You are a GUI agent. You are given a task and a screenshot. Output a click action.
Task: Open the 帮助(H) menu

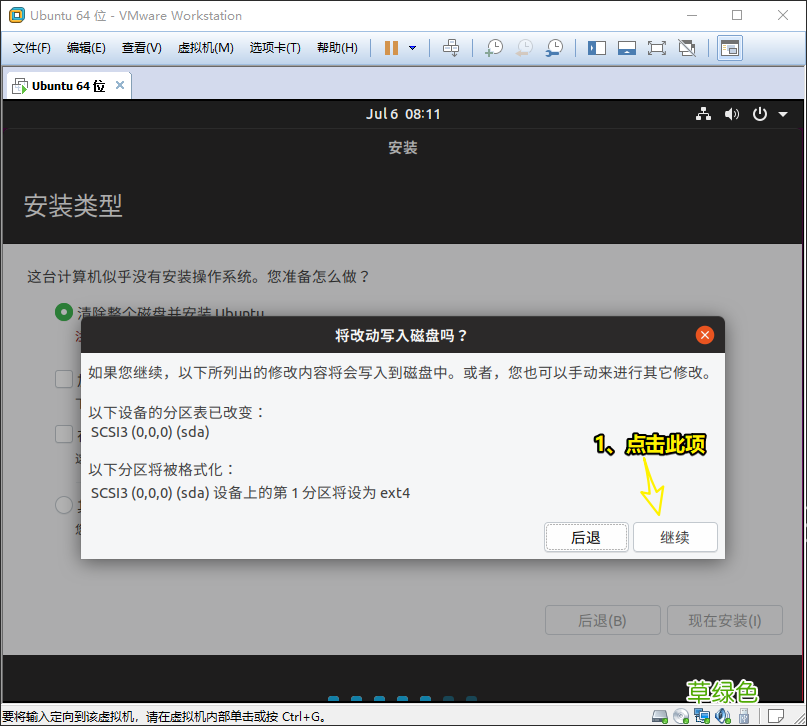coord(337,48)
